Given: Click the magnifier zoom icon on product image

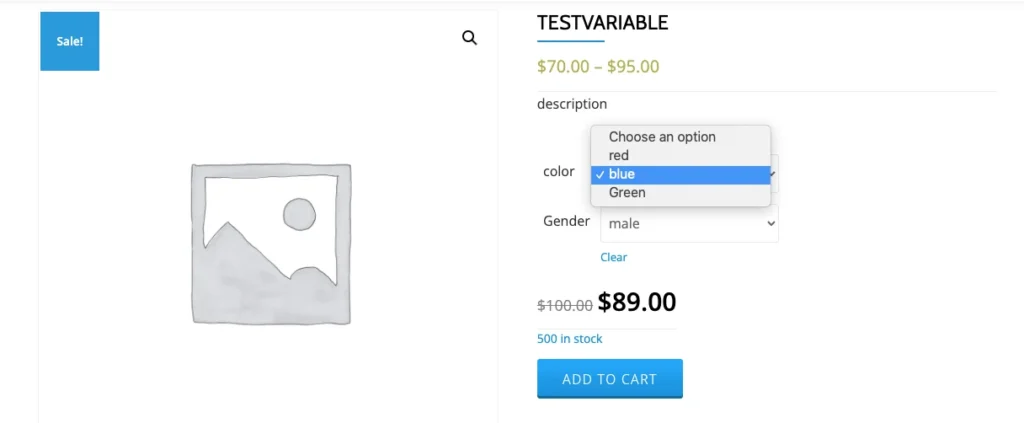Looking at the screenshot, I should click(469, 38).
